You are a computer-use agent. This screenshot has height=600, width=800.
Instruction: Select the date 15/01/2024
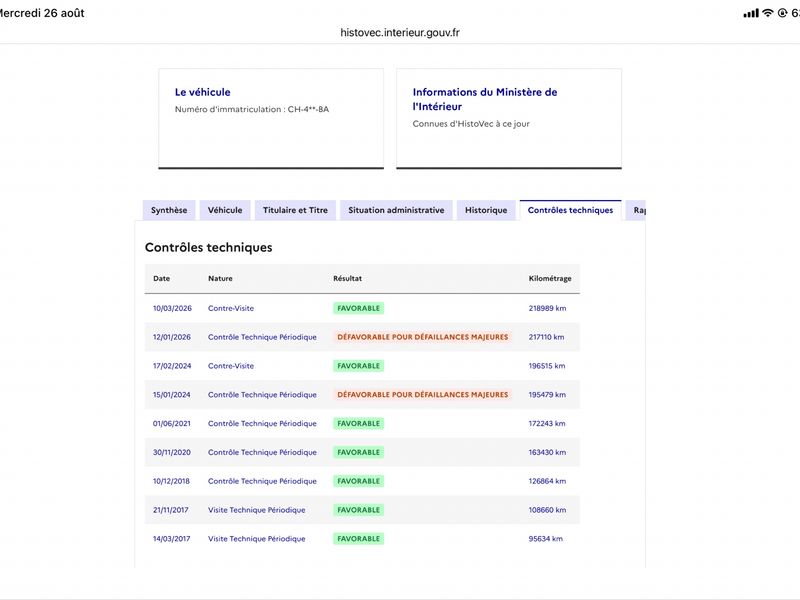(172, 395)
